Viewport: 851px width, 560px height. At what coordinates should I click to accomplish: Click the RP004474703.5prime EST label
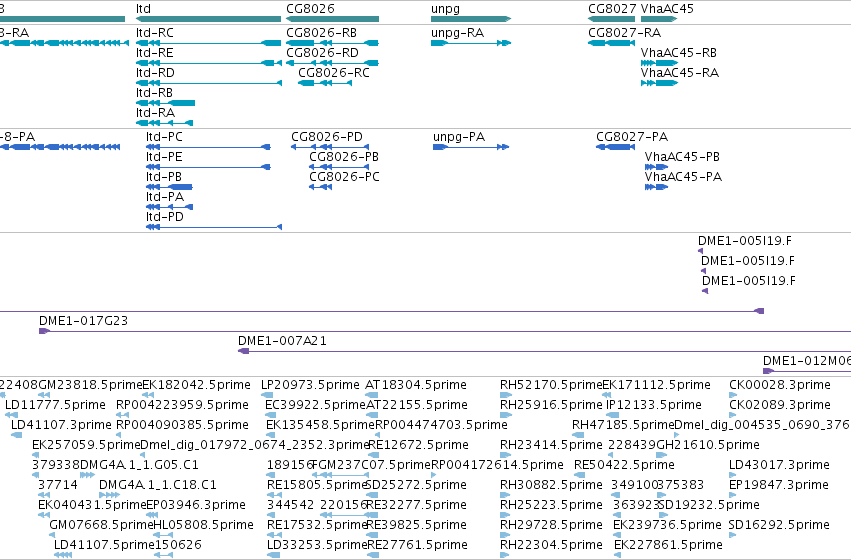441,425
